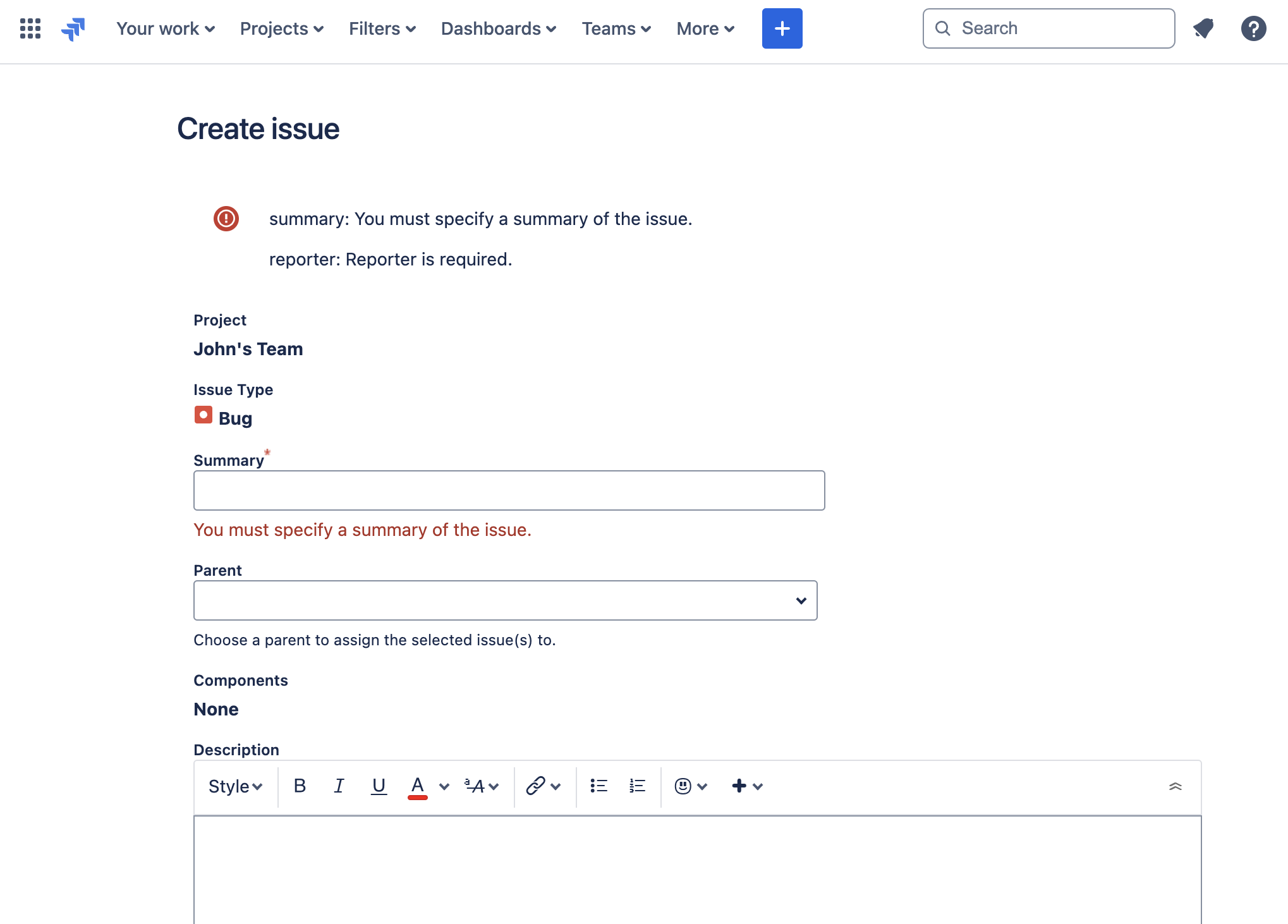Toggle italic formatting in description
This screenshot has width=1288, height=924.
point(339,786)
